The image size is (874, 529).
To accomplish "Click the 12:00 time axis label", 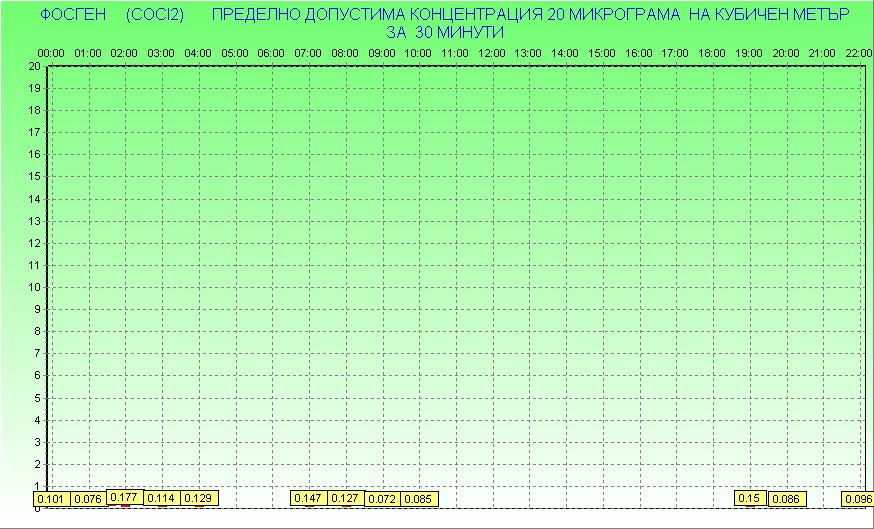I will tap(491, 53).
